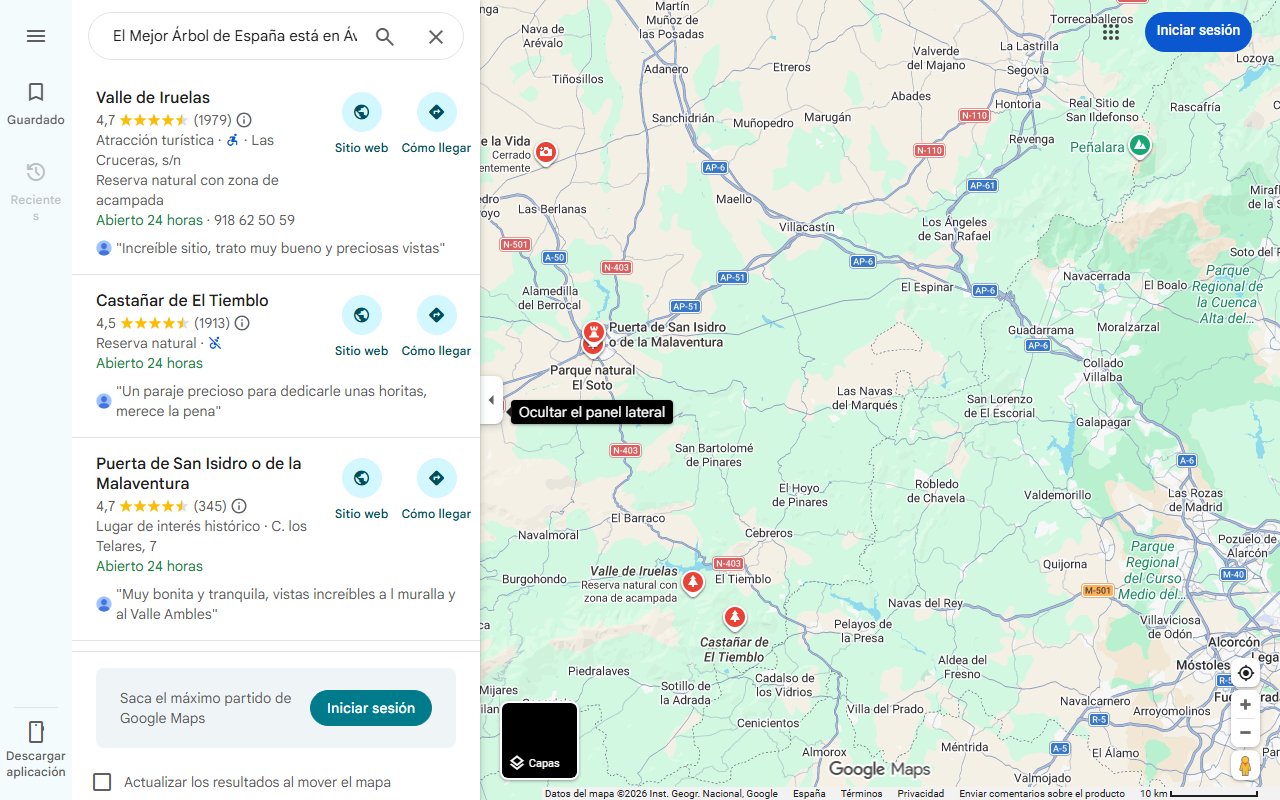Show rating info for Valle de Iruelas
This screenshot has width=1280, height=800.
[244, 120]
